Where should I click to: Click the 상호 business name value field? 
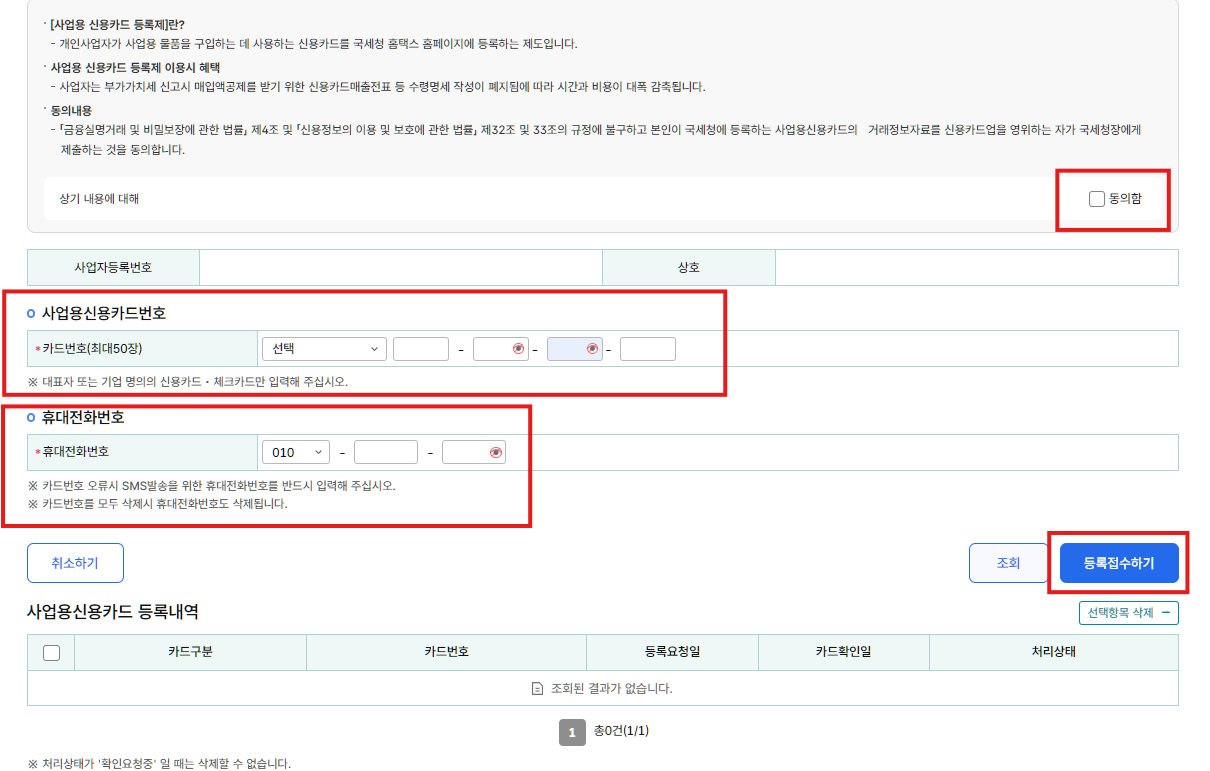[976, 268]
